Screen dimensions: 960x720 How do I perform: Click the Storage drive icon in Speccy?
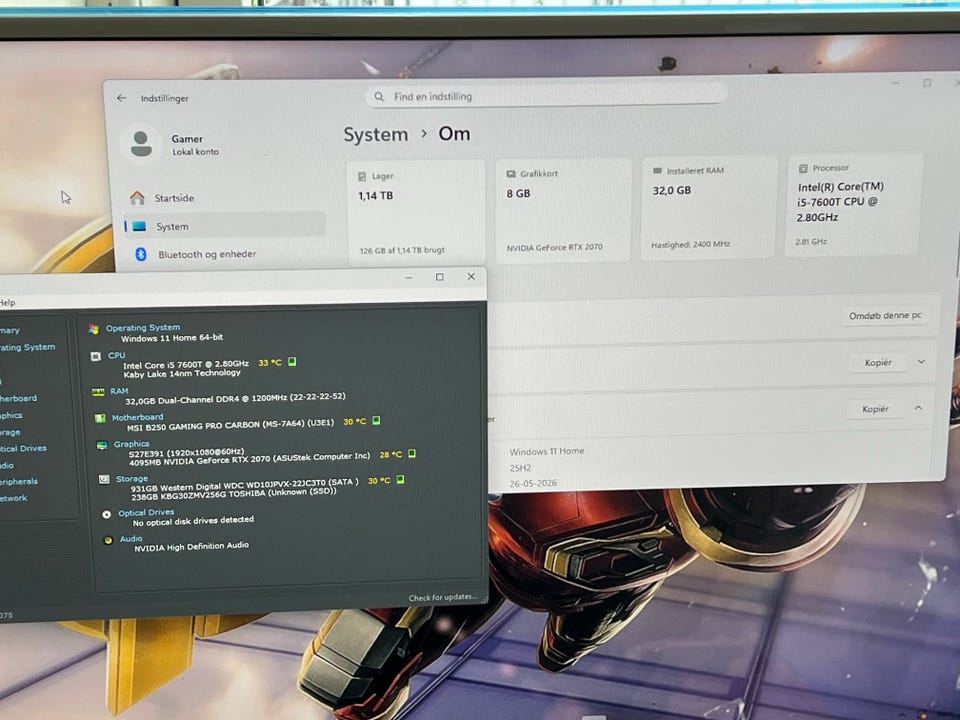coord(104,479)
